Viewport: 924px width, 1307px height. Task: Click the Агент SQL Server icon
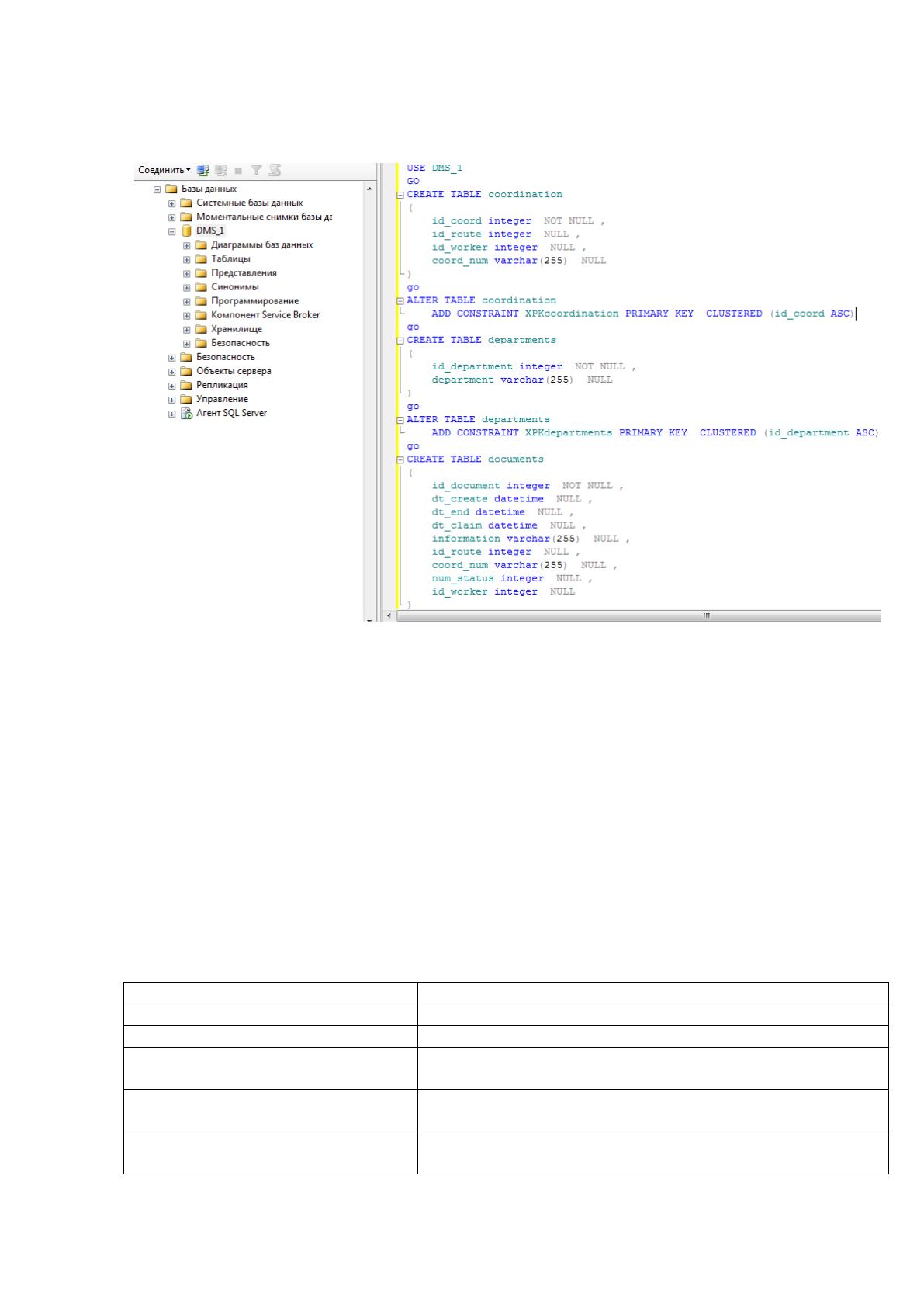click(x=186, y=414)
